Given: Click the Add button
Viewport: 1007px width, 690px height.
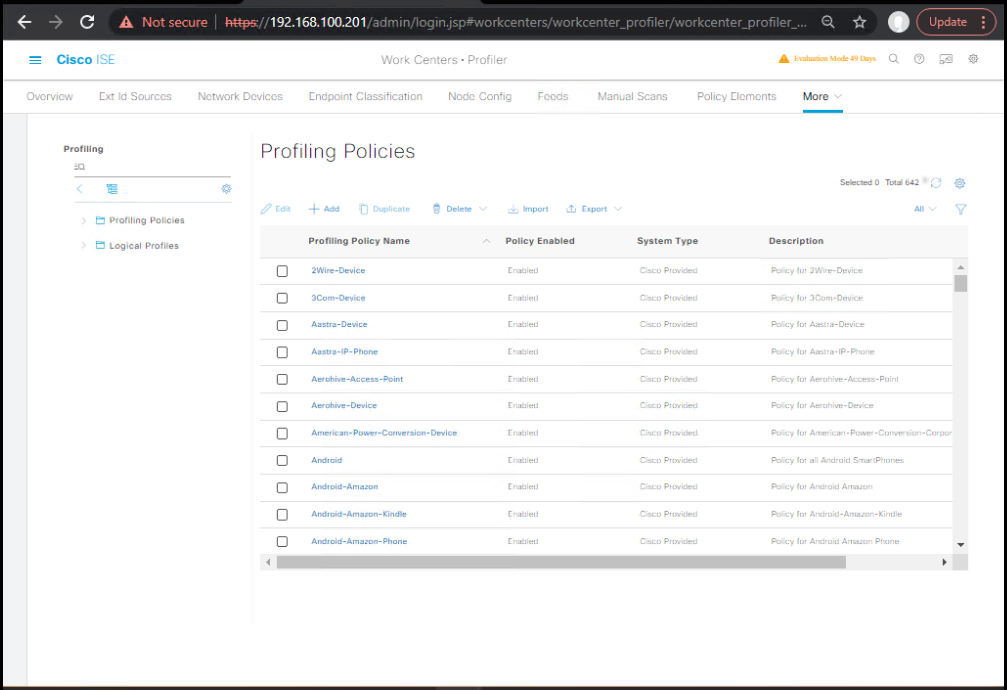Looking at the screenshot, I should coord(324,209).
